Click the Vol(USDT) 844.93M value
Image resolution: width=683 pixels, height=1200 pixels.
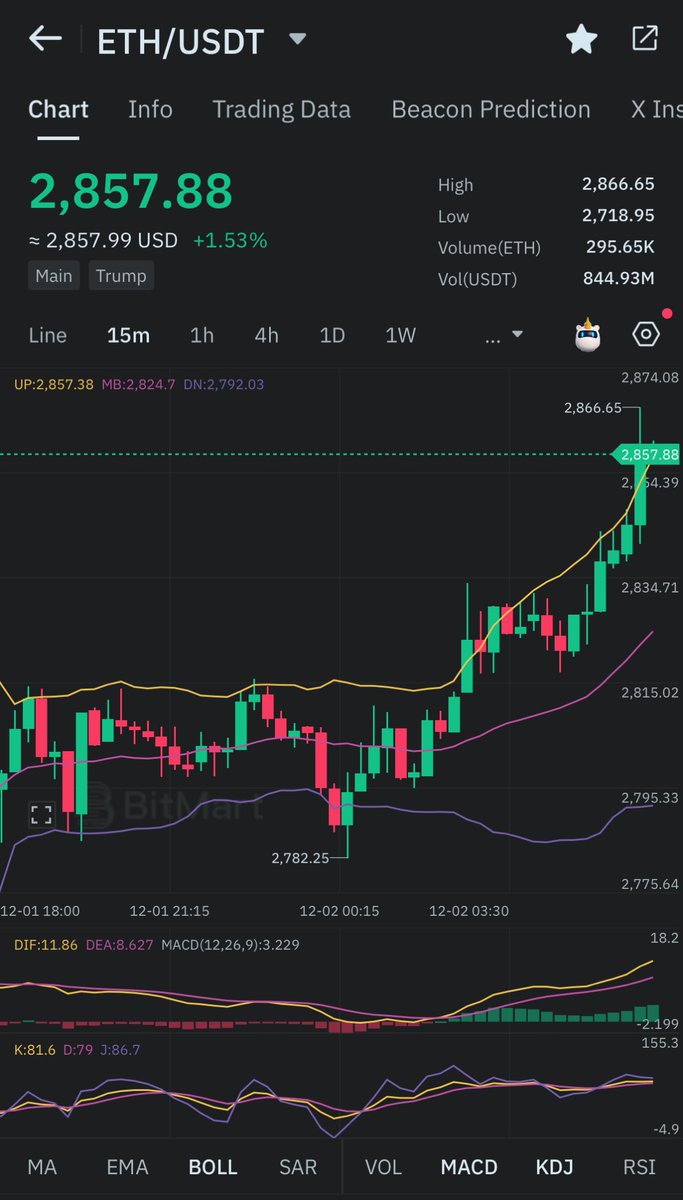[619, 278]
